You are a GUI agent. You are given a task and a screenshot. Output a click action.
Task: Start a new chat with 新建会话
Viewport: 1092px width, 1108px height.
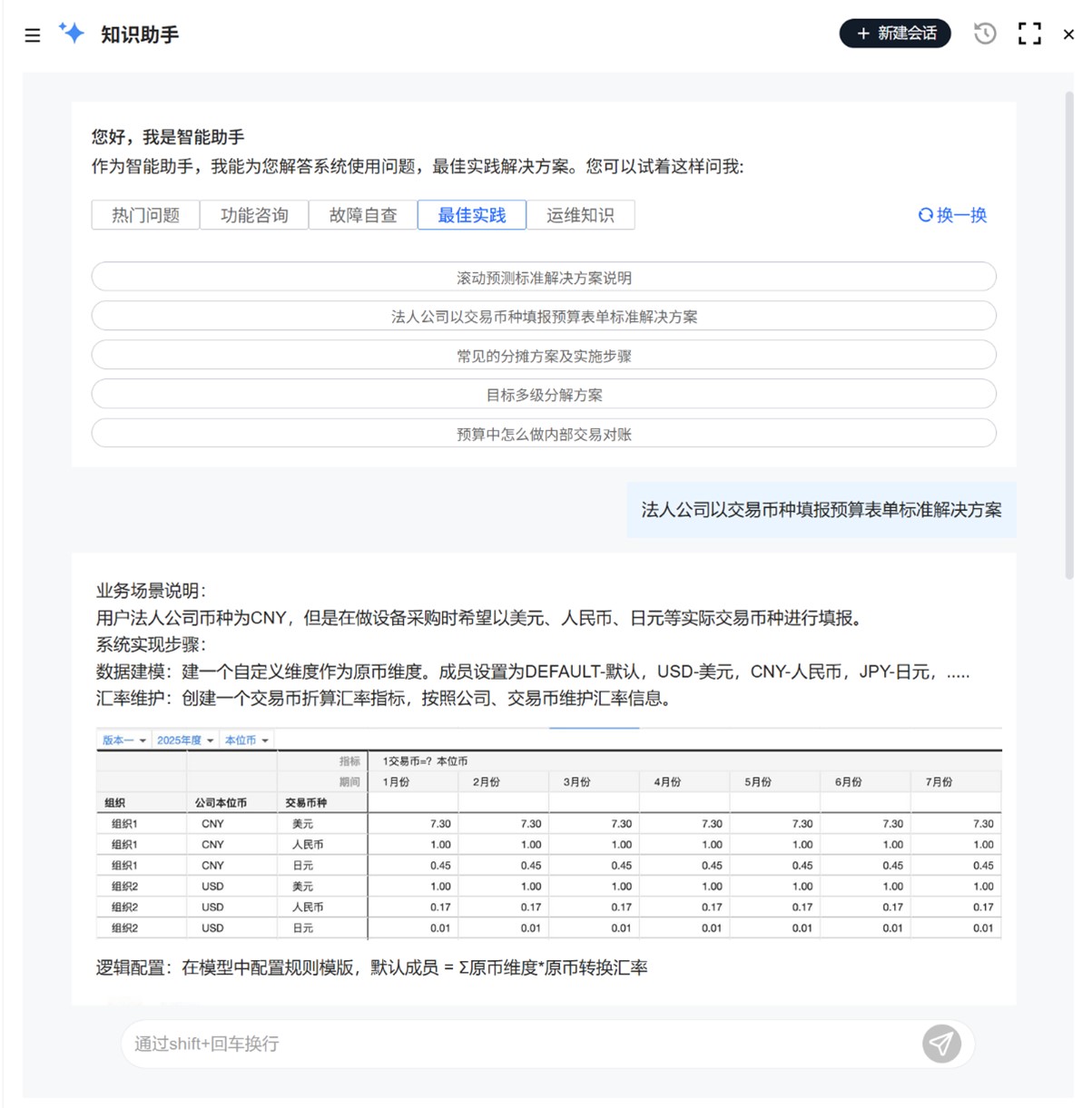coord(895,34)
